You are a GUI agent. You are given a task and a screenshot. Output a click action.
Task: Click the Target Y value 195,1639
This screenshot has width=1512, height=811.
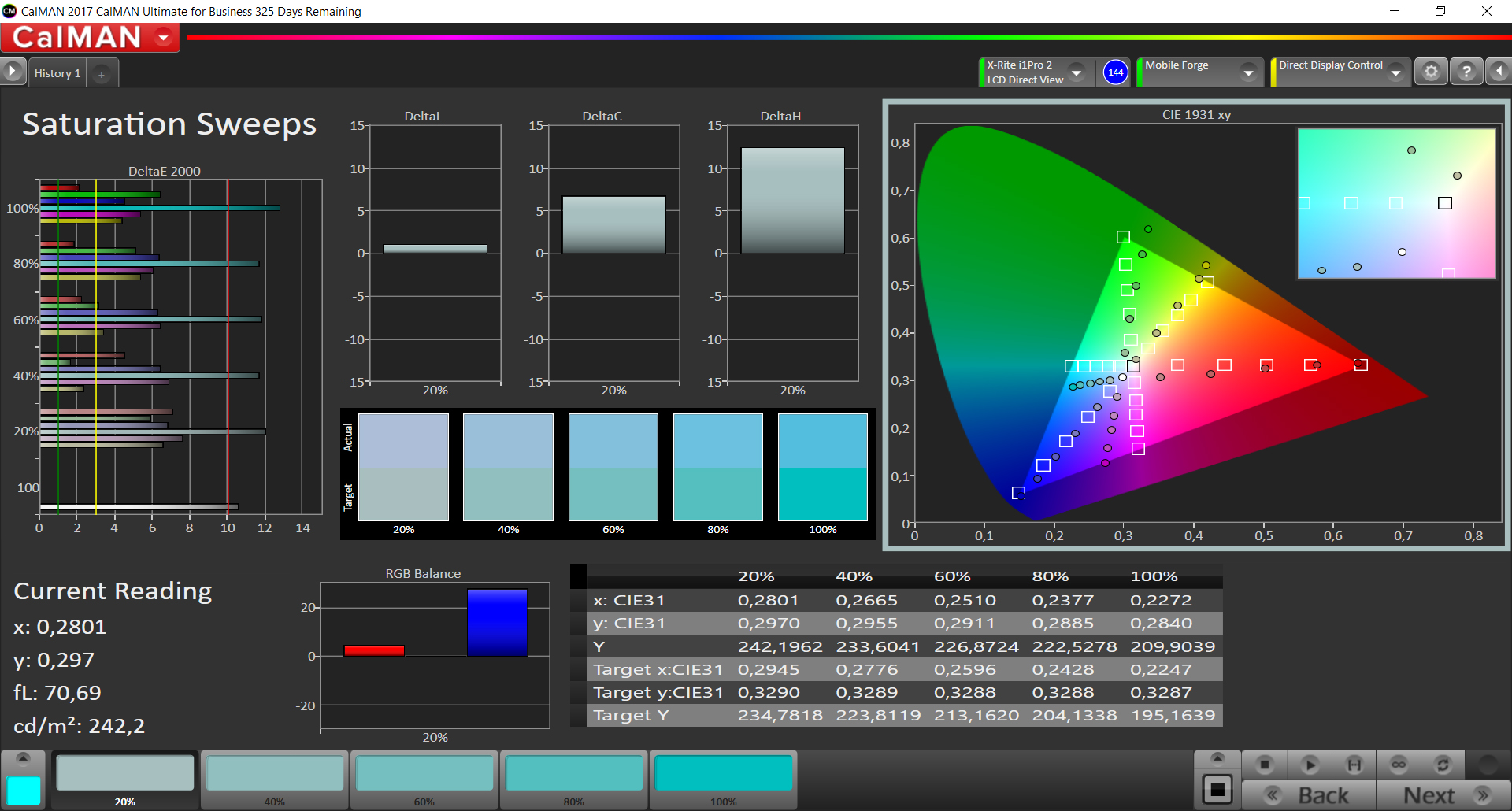[1173, 715]
